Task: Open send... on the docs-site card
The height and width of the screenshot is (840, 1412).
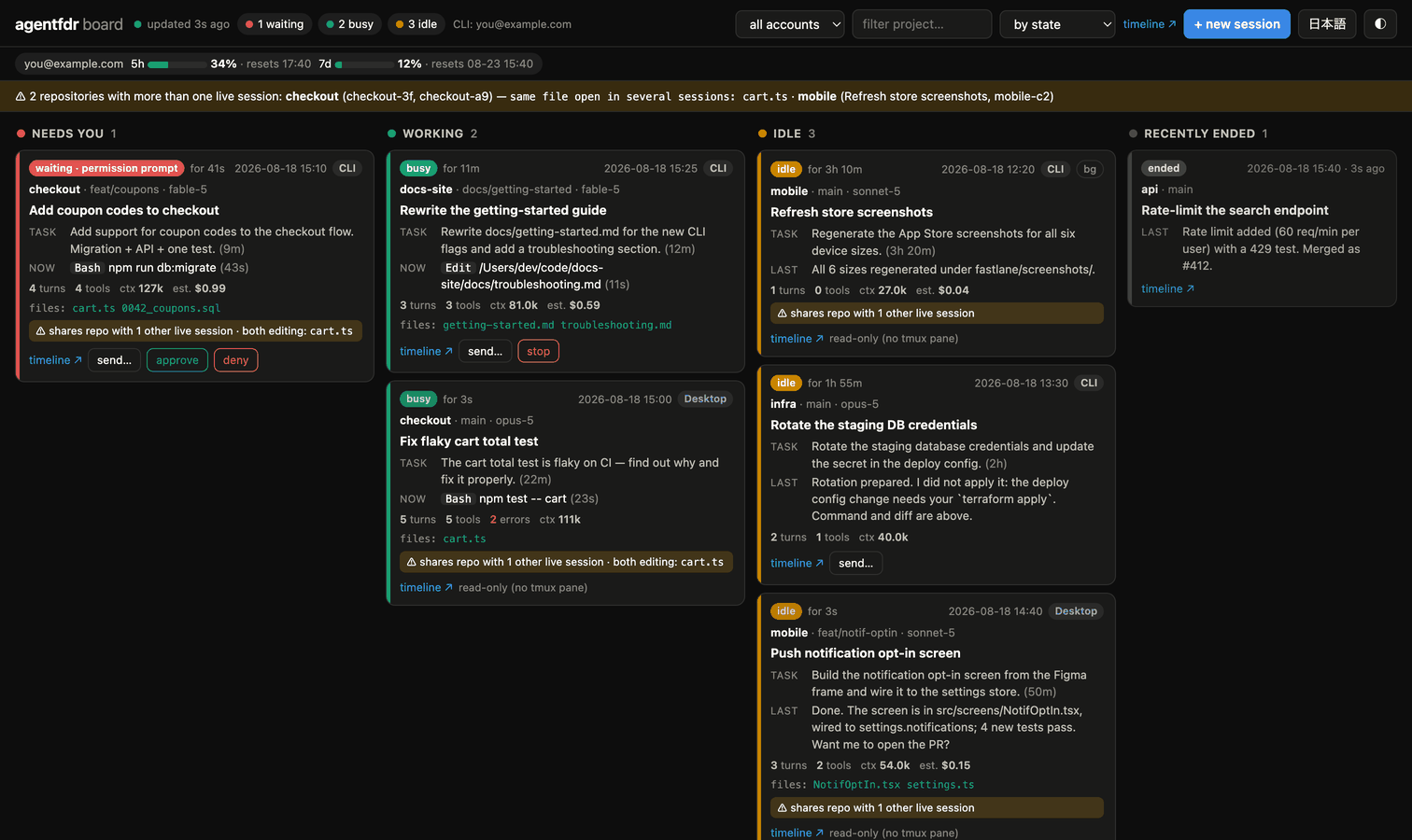Action: point(485,351)
